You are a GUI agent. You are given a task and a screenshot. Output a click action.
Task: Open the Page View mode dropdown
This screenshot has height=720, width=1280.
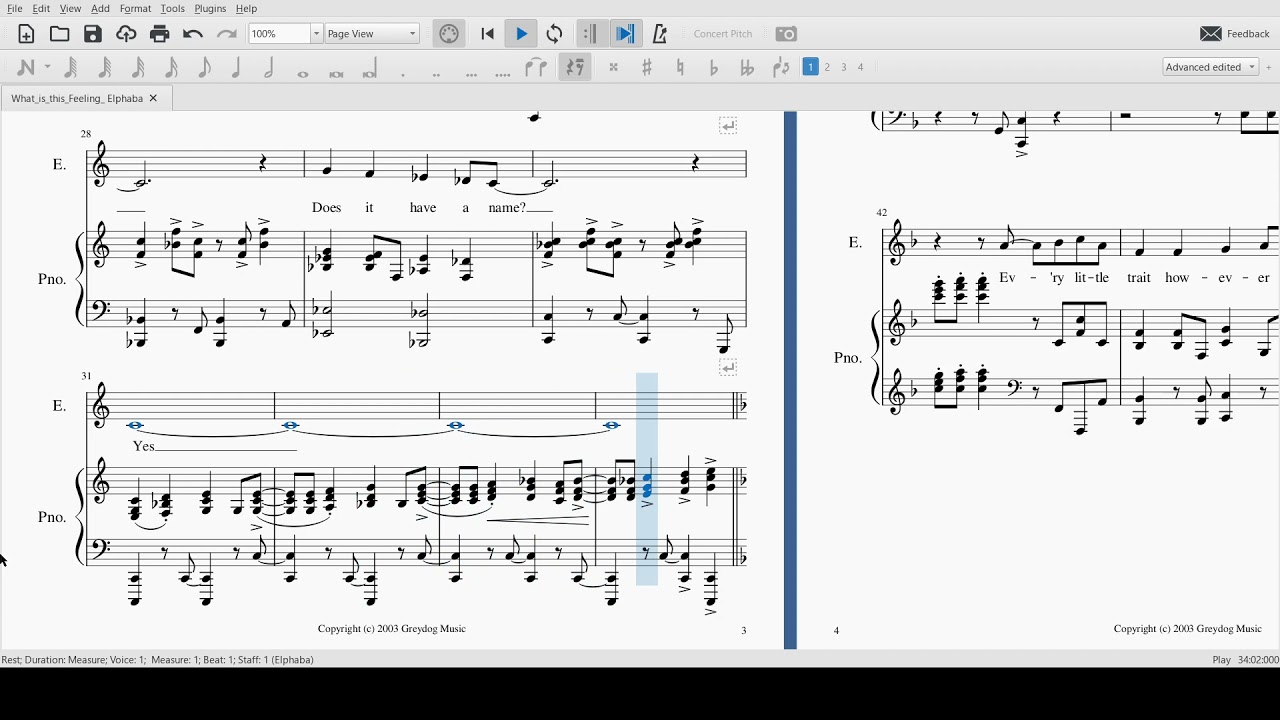pyautogui.click(x=372, y=34)
